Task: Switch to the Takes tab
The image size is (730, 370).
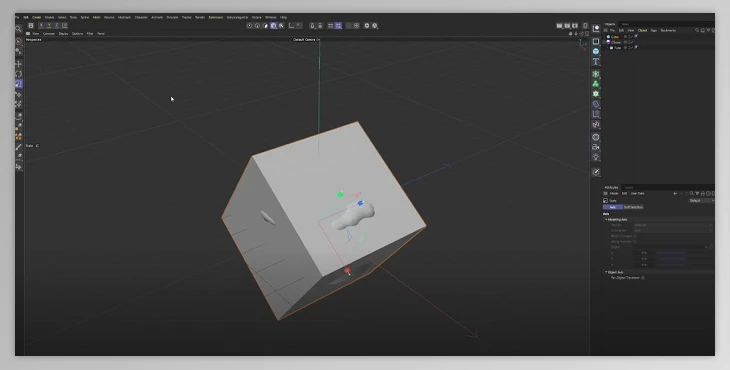Action: 625,24
